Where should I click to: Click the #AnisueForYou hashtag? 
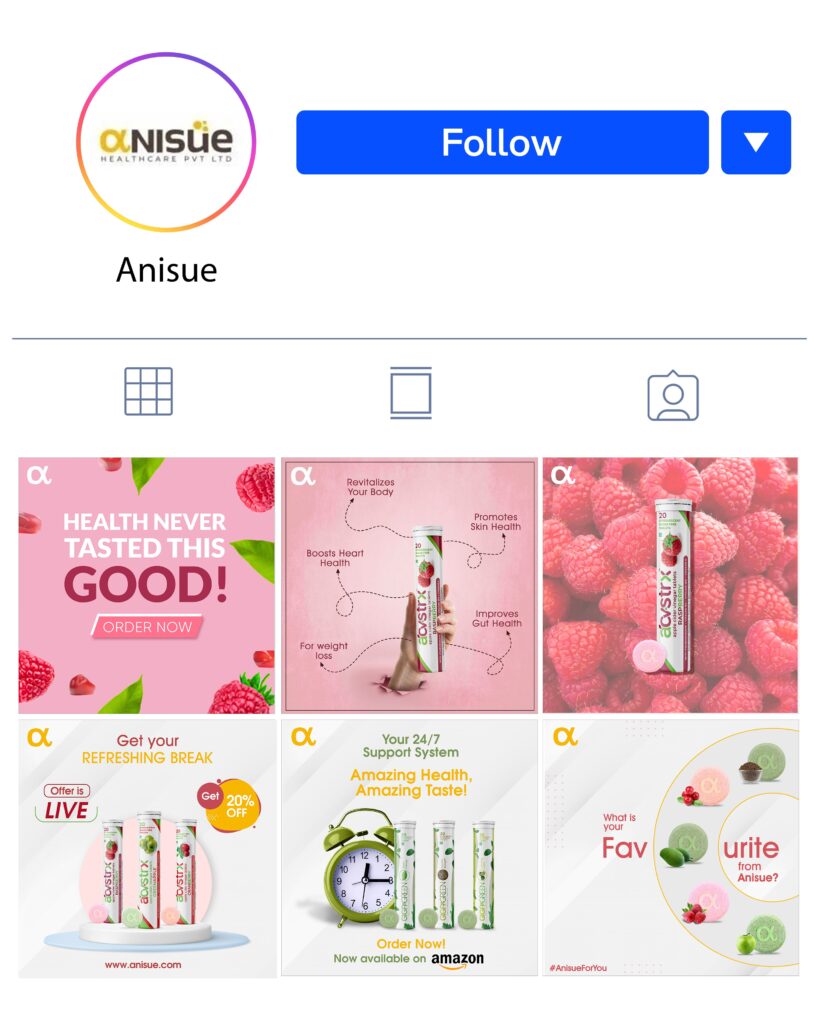click(578, 968)
